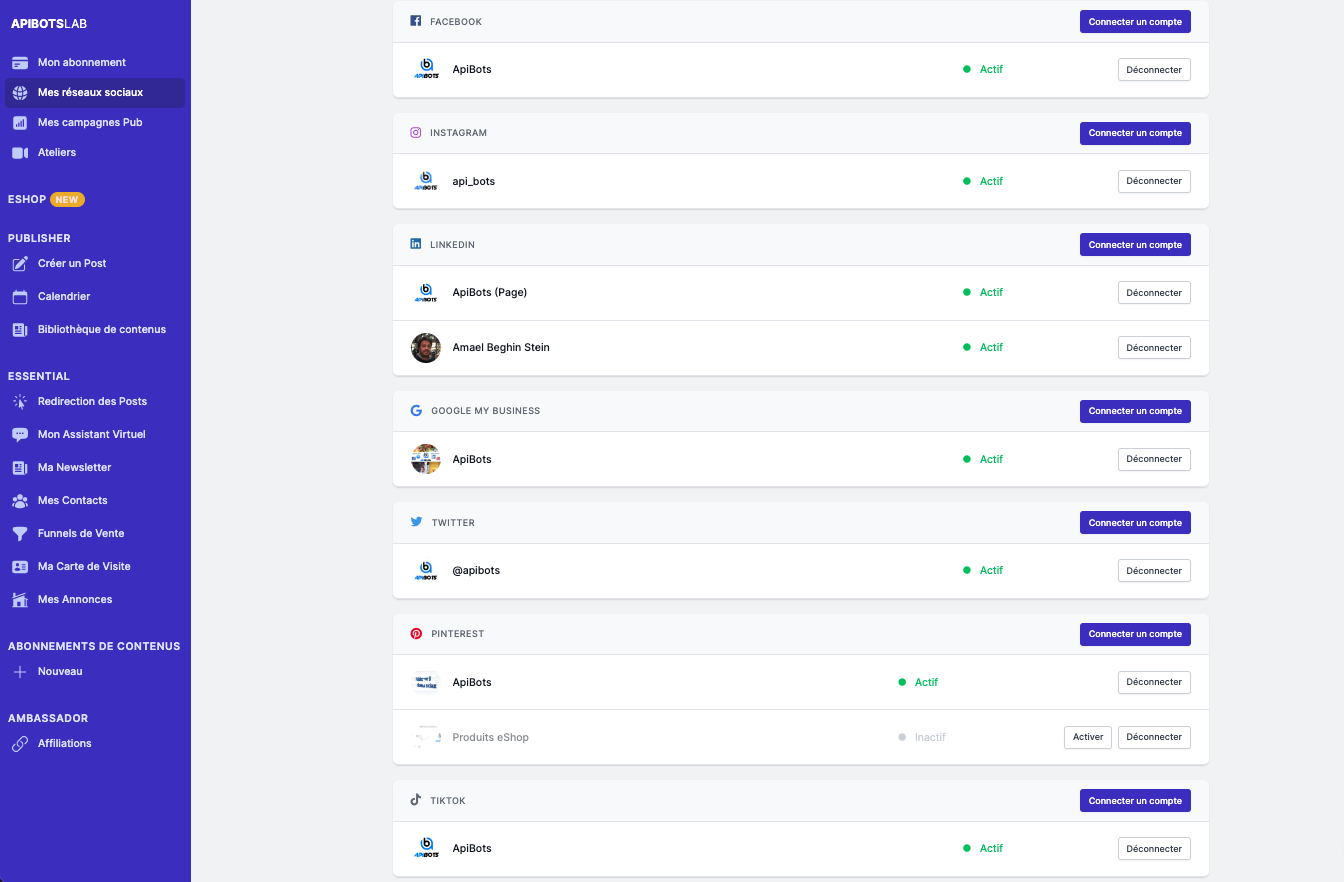Click the Calendrier calendar icon
The width and height of the screenshot is (1344, 882).
click(x=20, y=297)
